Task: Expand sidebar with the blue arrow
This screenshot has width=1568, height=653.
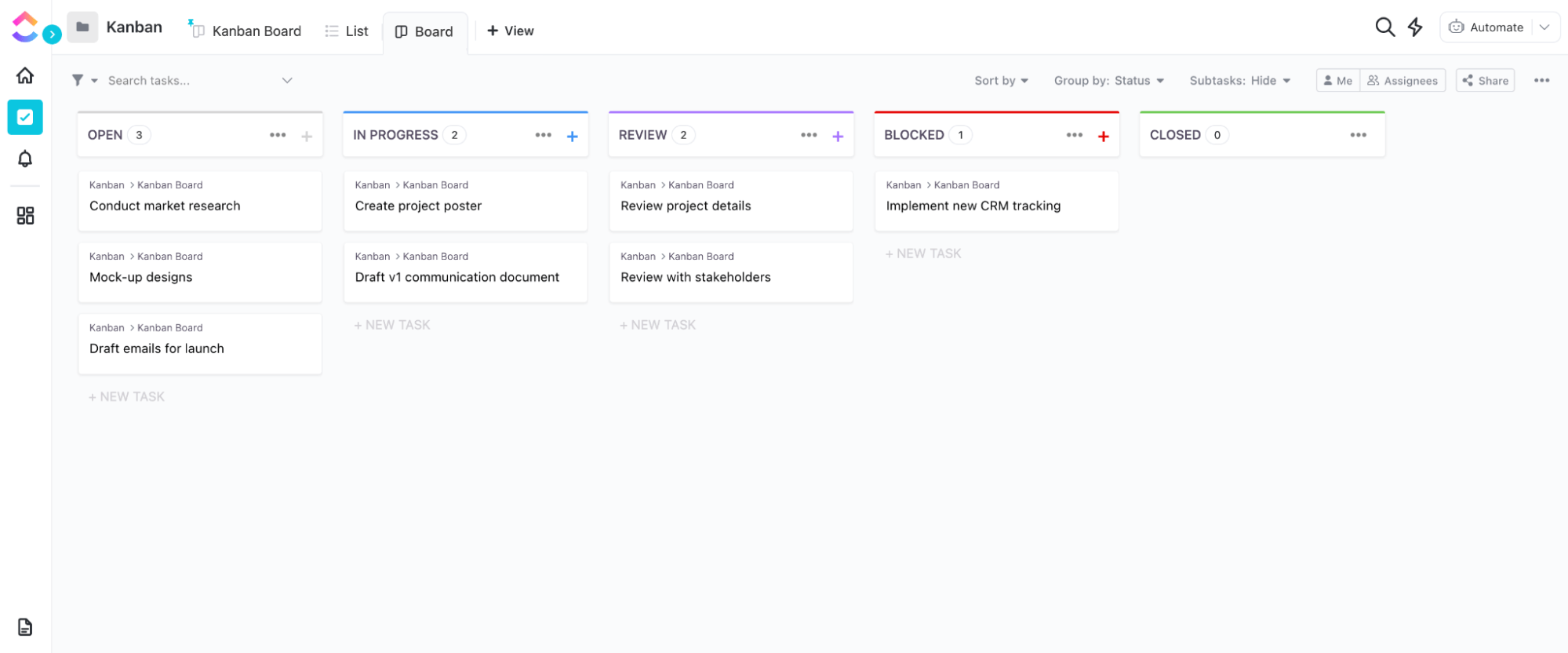Action: coord(53,35)
